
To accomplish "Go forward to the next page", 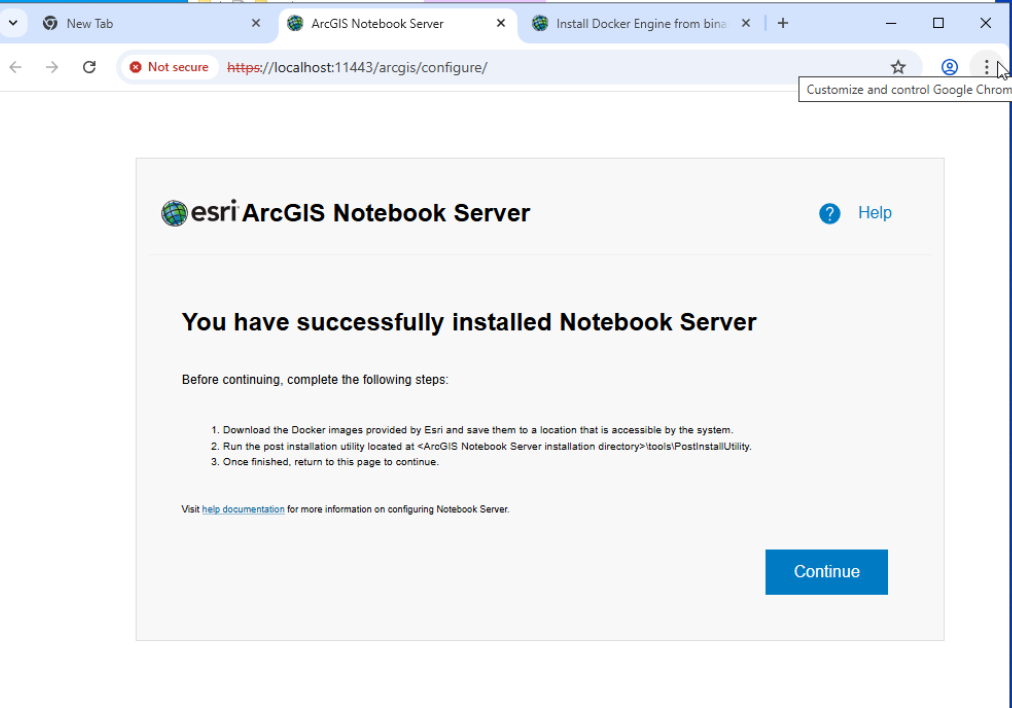I will coord(52,67).
